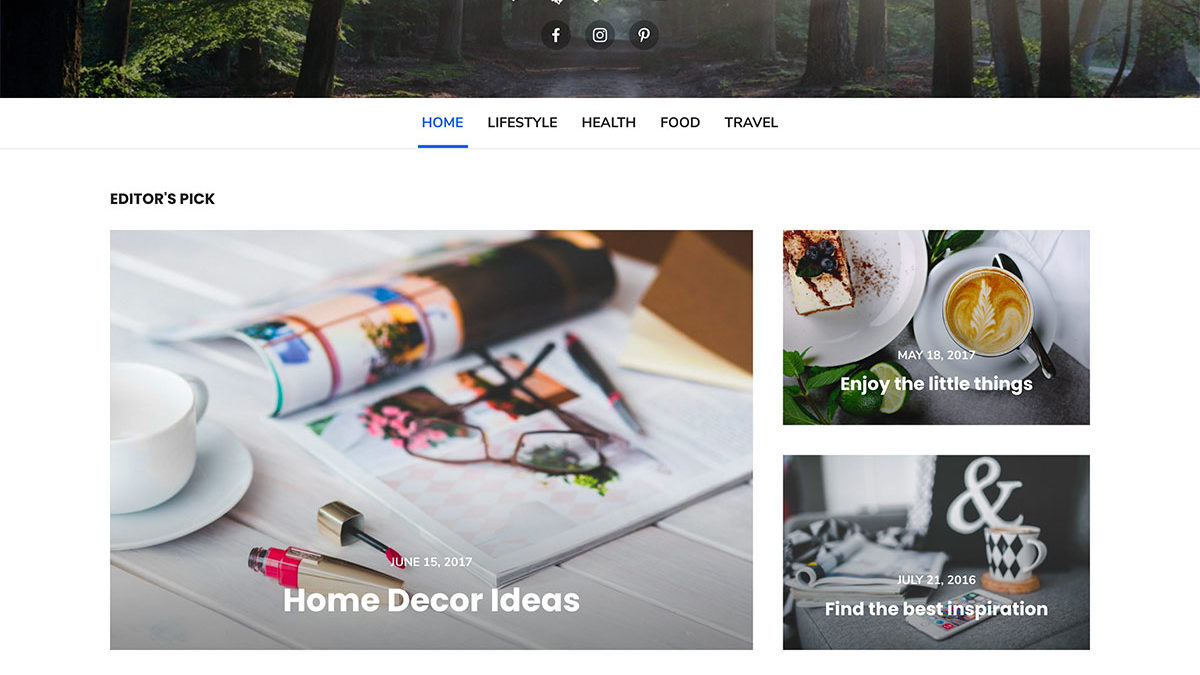Click the June 15, 2017 date label
1200x675 pixels.
431,562
